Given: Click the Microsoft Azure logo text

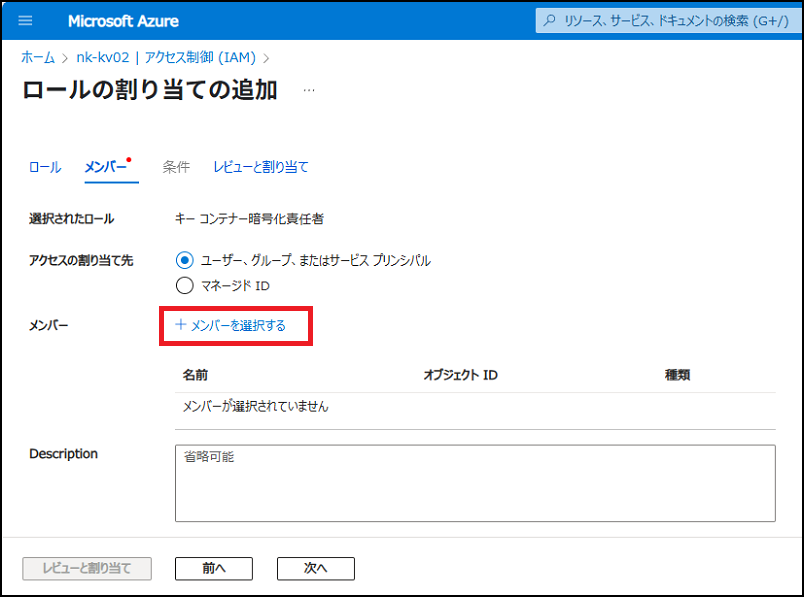Looking at the screenshot, I should click(x=123, y=21).
